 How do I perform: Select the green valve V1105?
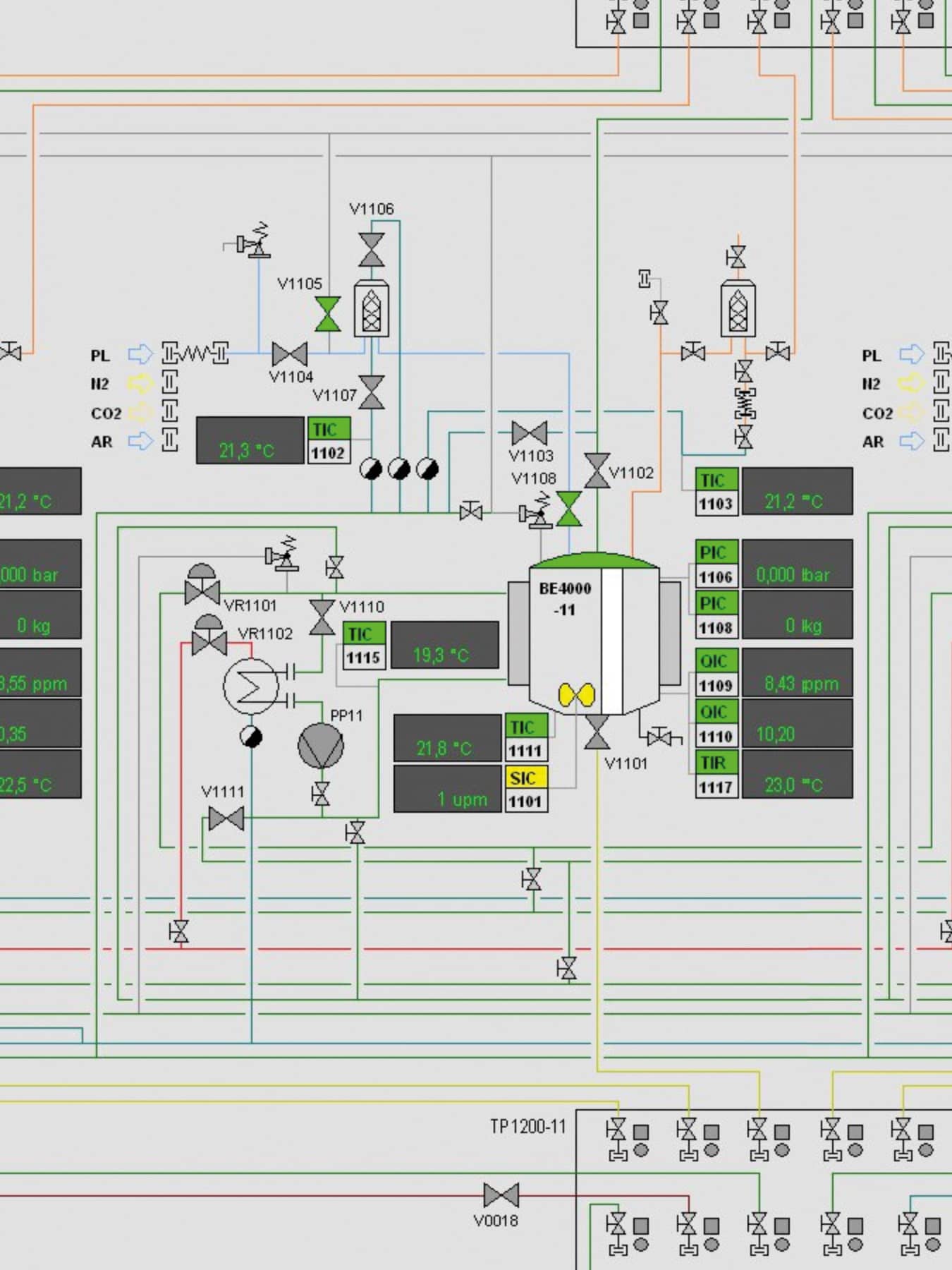[328, 314]
